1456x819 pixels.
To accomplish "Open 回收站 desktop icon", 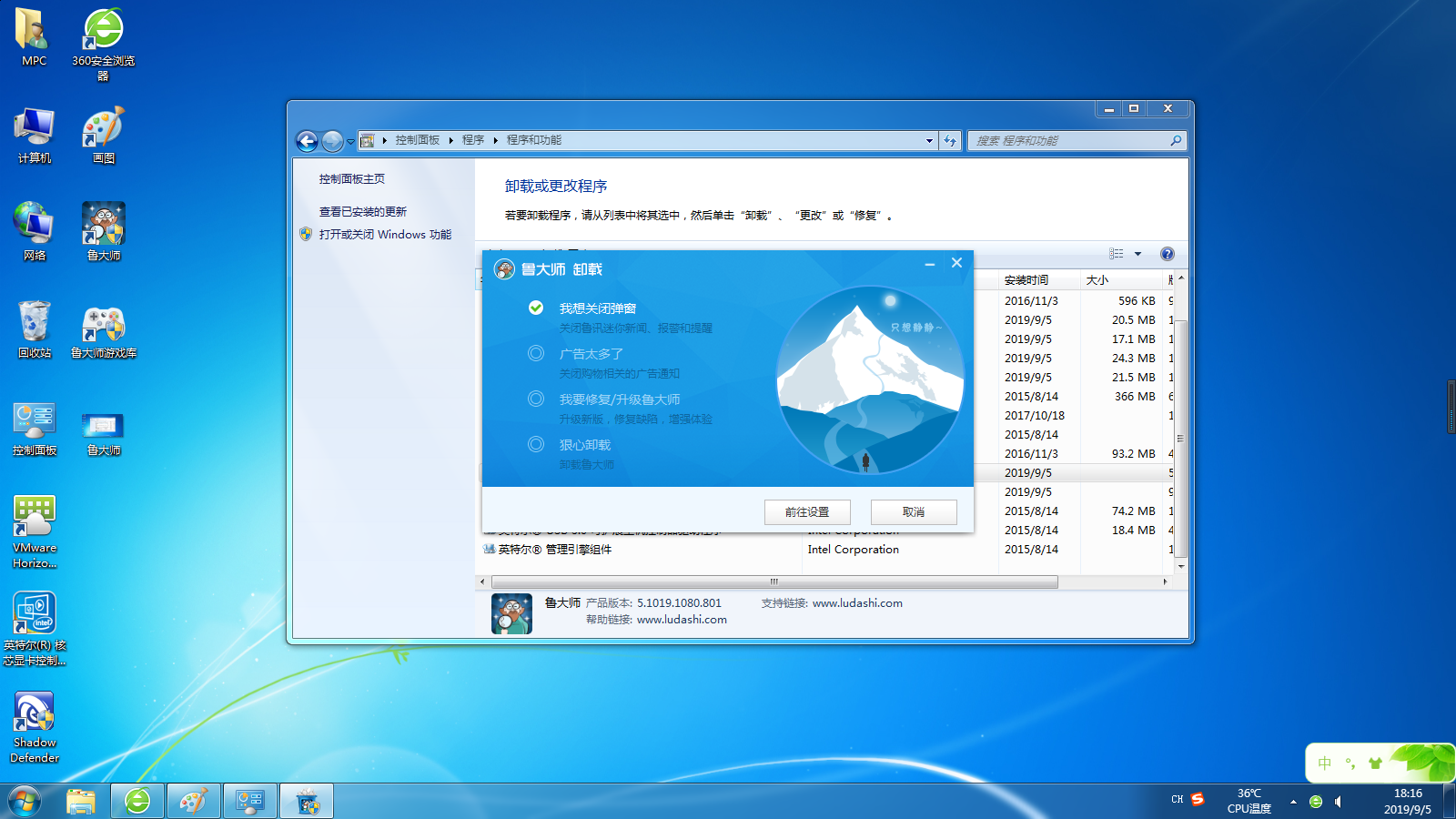I will [x=34, y=329].
